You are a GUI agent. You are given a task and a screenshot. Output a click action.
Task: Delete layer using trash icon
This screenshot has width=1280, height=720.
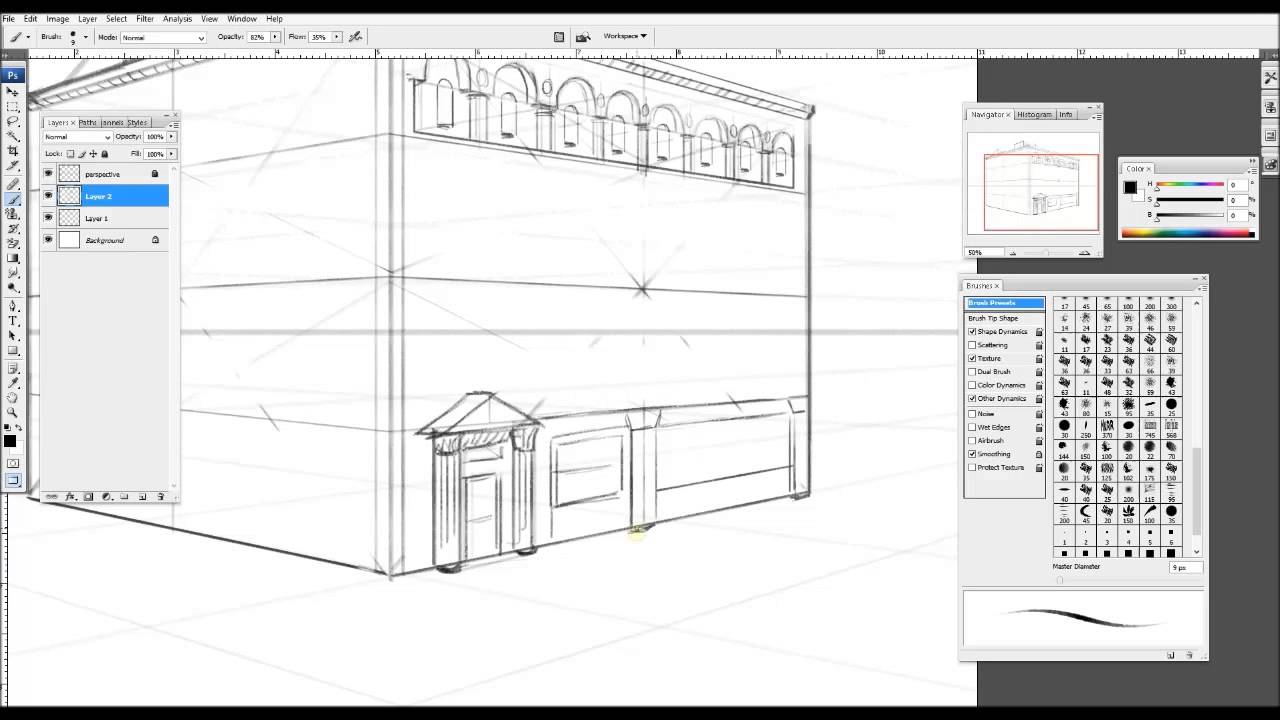coord(160,497)
